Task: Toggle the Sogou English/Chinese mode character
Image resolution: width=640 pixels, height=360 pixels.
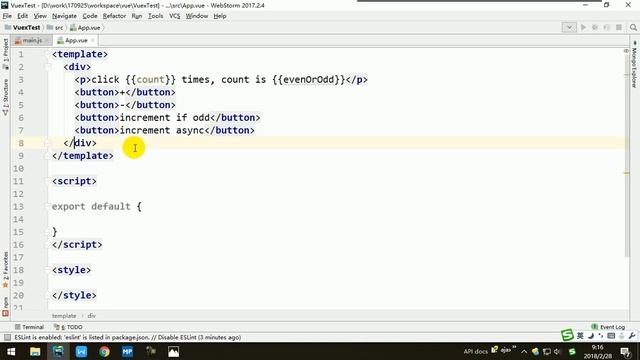Action: (580, 336)
